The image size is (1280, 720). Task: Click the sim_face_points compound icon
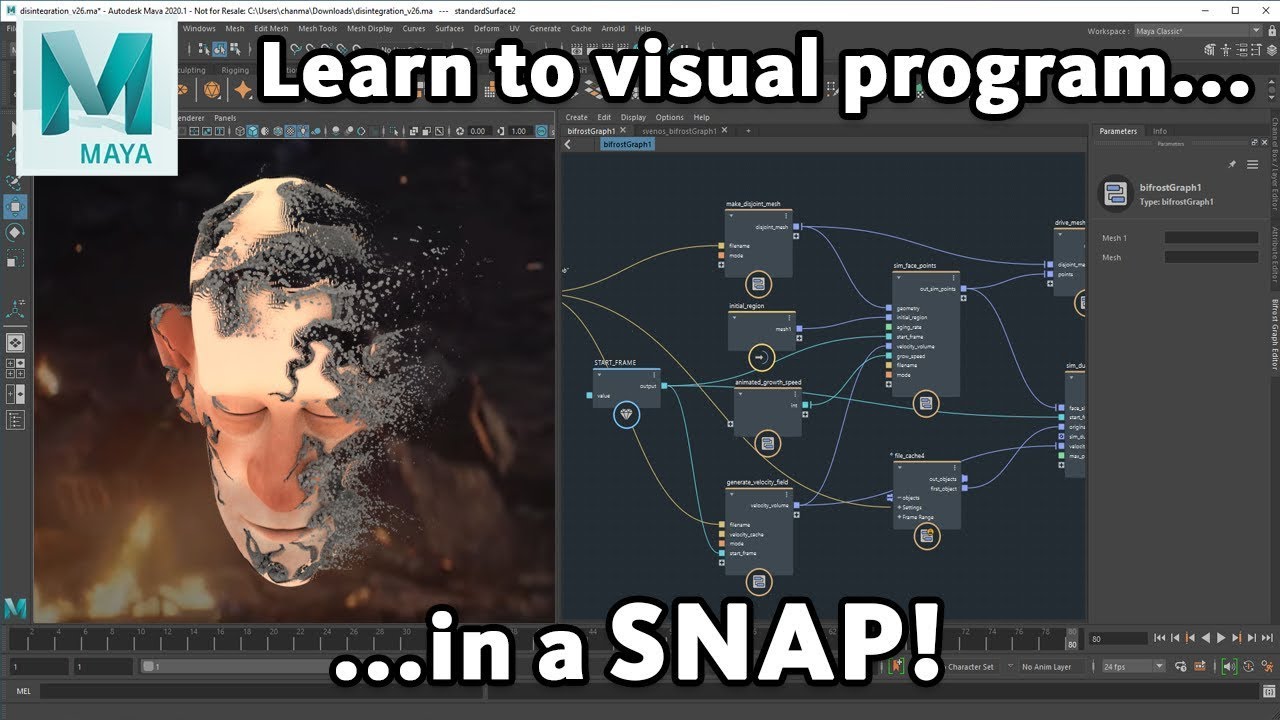926,403
